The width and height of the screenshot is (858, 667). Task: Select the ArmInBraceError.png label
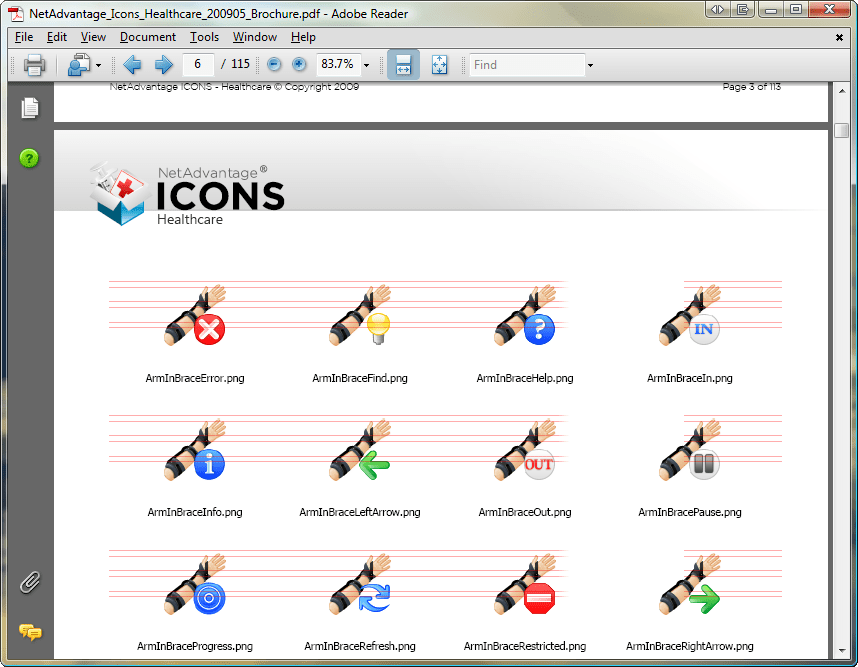[195, 378]
